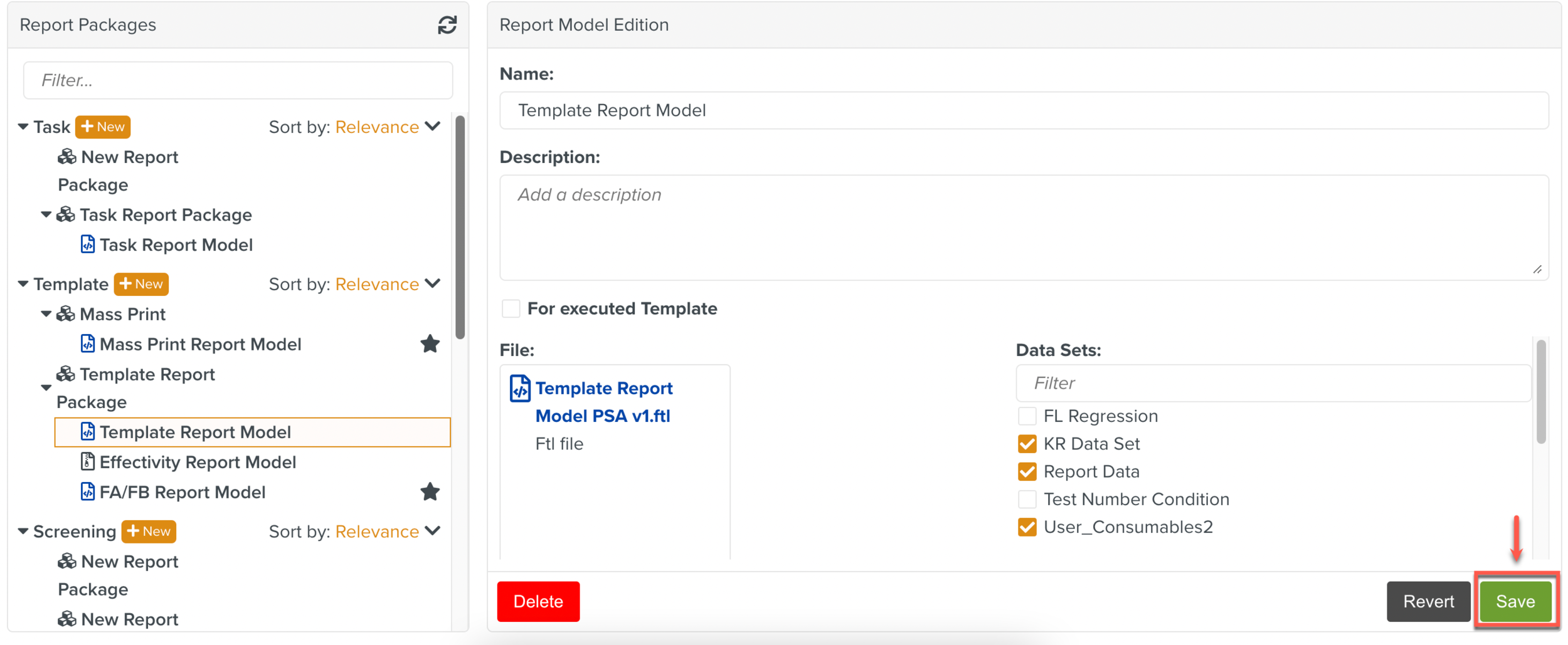Select Mass Print Report Model in the tree
This screenshot has height=645, width=1568.
click(x=200, y=344)
